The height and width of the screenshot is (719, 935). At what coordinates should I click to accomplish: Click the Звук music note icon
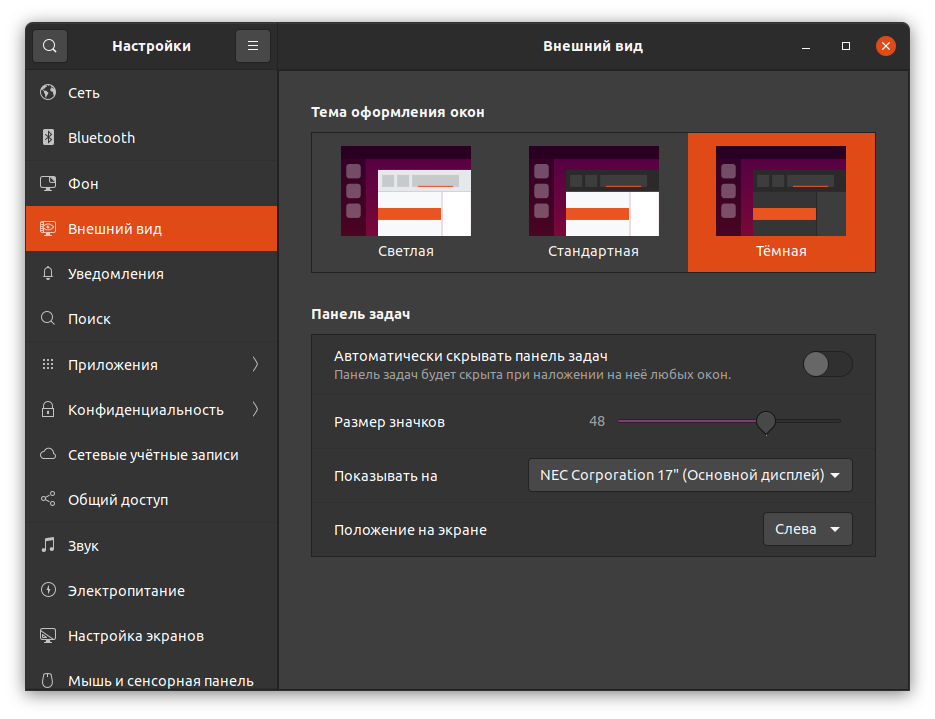tap(47, 546)
